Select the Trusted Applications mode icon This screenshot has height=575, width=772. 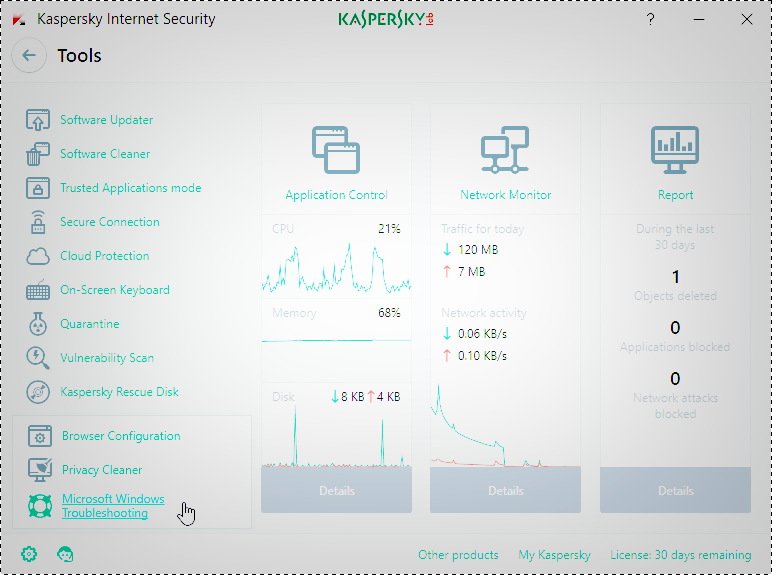coord(37,188)
